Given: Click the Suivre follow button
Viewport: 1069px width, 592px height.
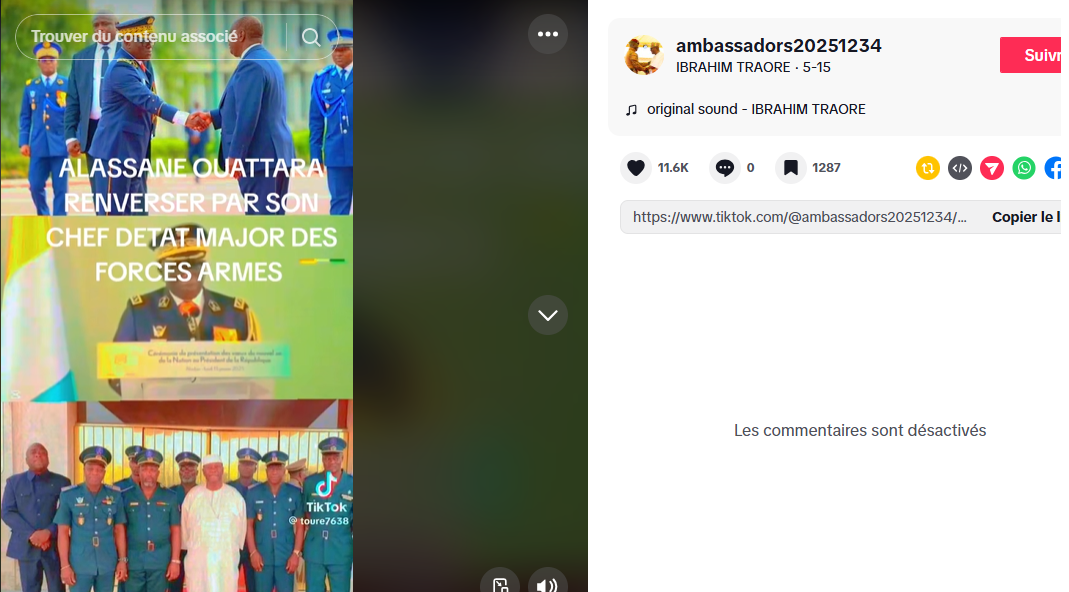Looking at the screenshot, I should (x=1031, y=55).
